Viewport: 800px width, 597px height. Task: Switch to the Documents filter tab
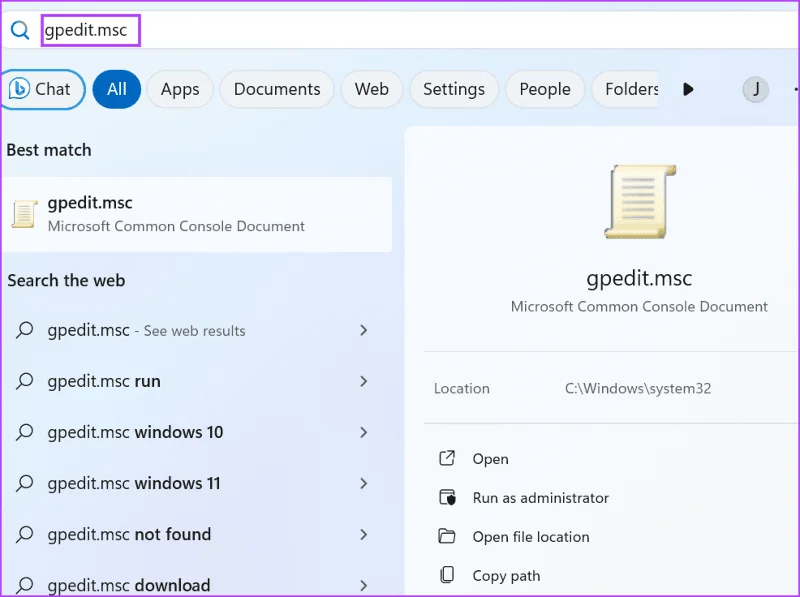click(x=277, y=89)
